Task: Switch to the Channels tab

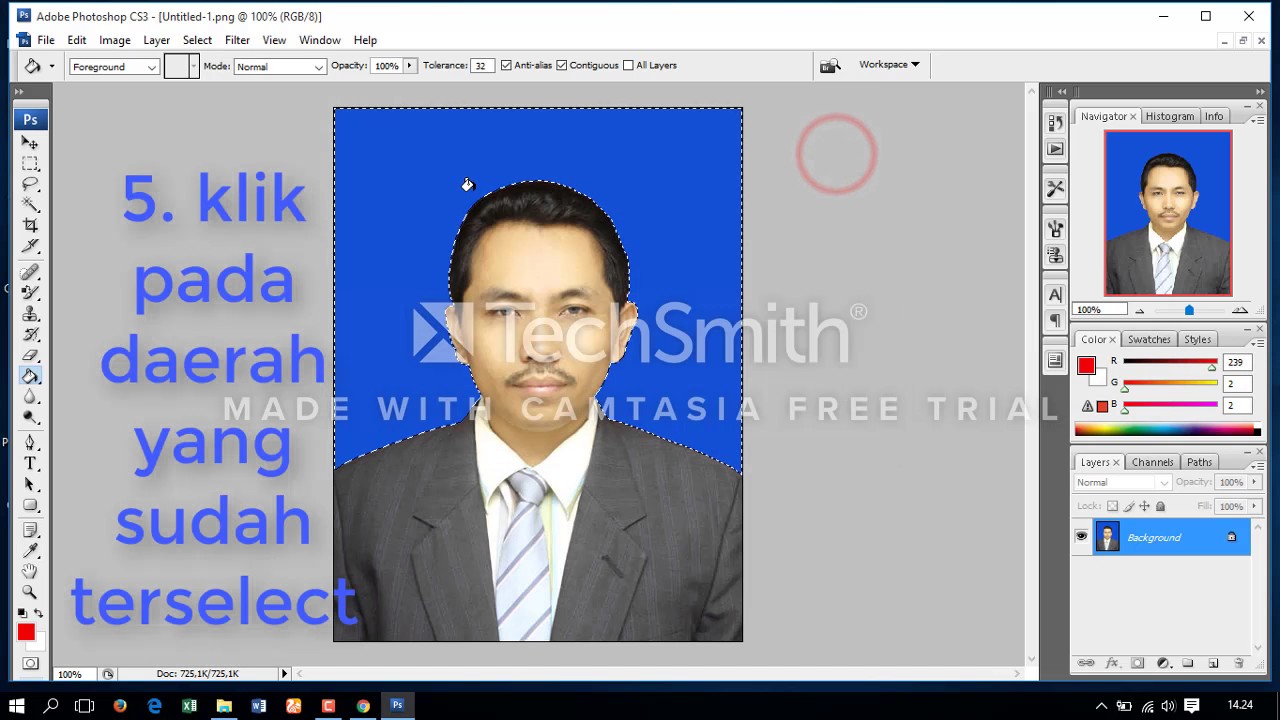Action: 1152,462
